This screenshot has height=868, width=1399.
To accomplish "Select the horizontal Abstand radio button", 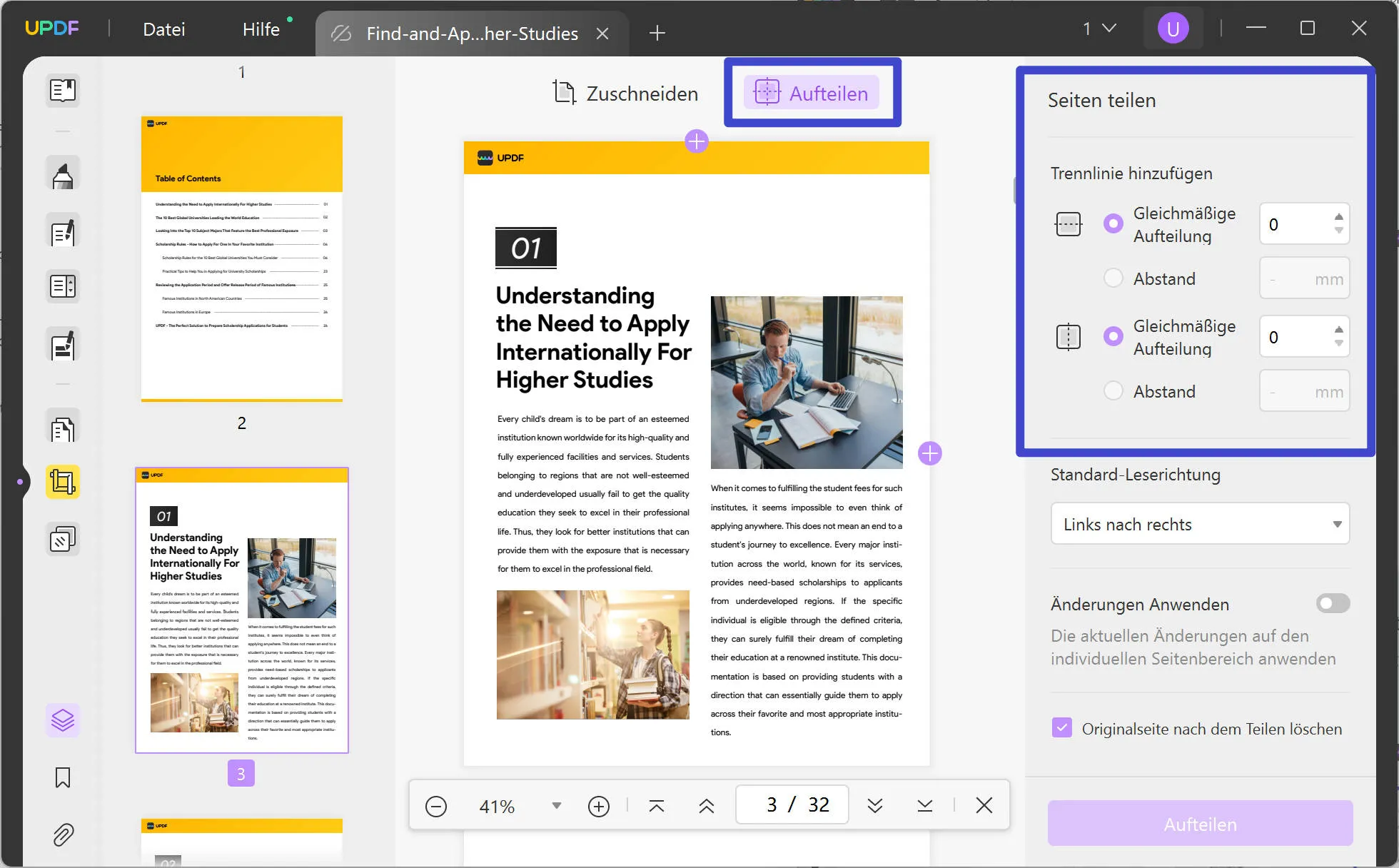I will (x=1113, y=278).
